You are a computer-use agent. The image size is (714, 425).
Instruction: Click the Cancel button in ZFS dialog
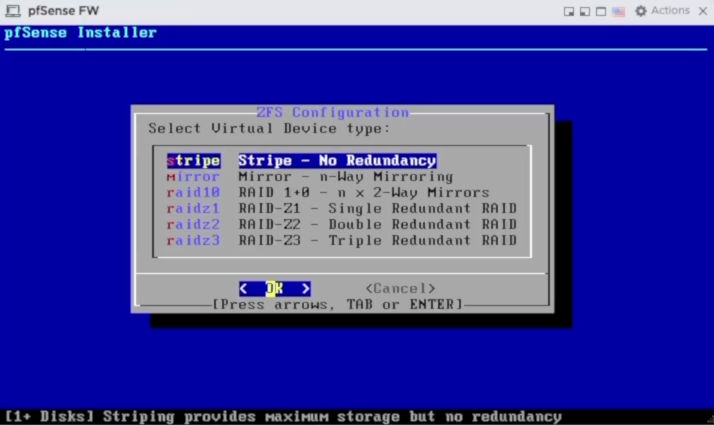coord(400,288)
